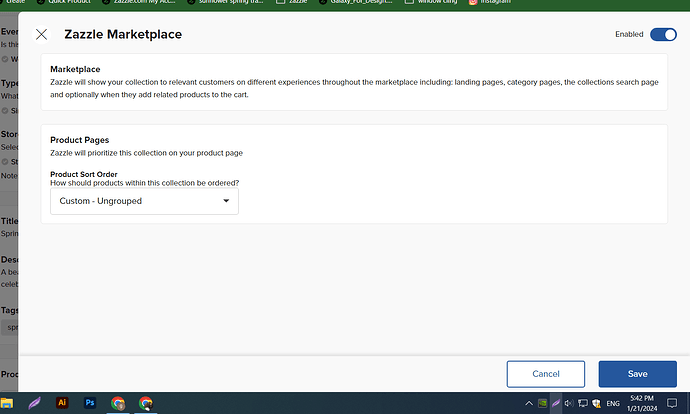Click the feather icon in system tray
This screenshot has height=414, width=690.
[556, 403]
